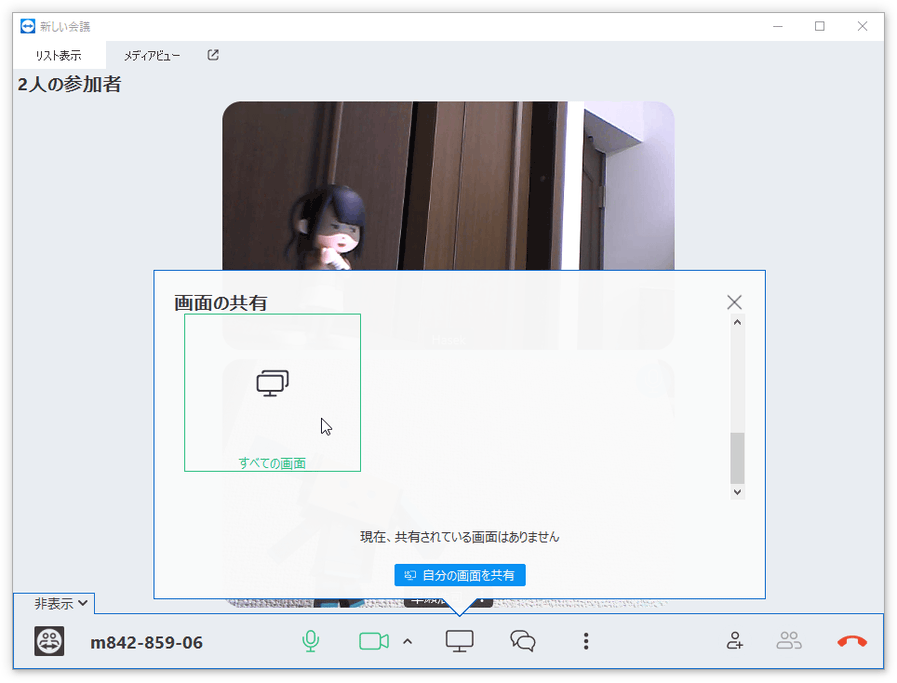897x683 pixels.
Task: Collapse the toolbar using 非表示 dropdown
Action: pos(61,603)
